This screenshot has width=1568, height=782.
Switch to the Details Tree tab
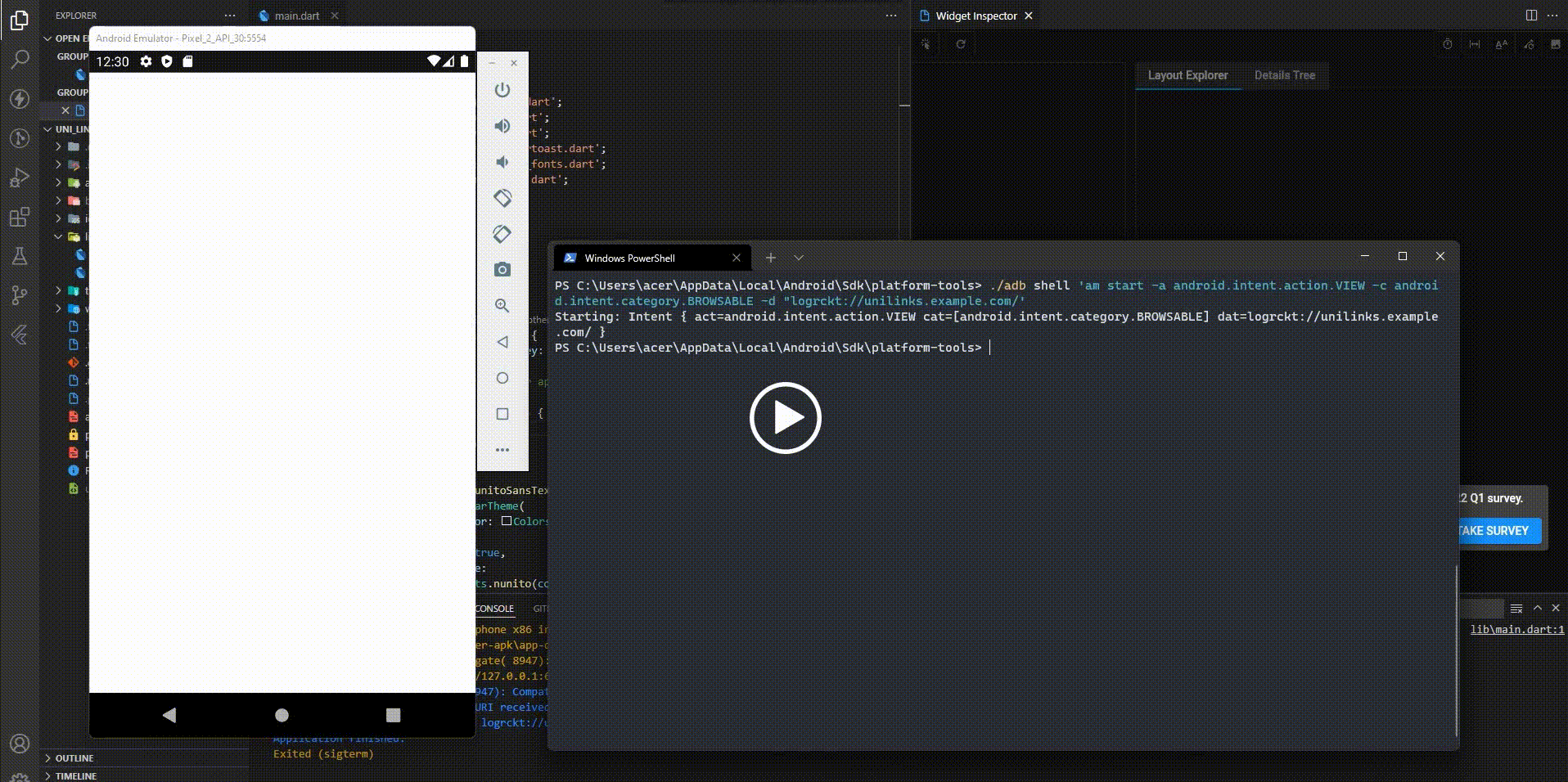(x=1285, y=75)
